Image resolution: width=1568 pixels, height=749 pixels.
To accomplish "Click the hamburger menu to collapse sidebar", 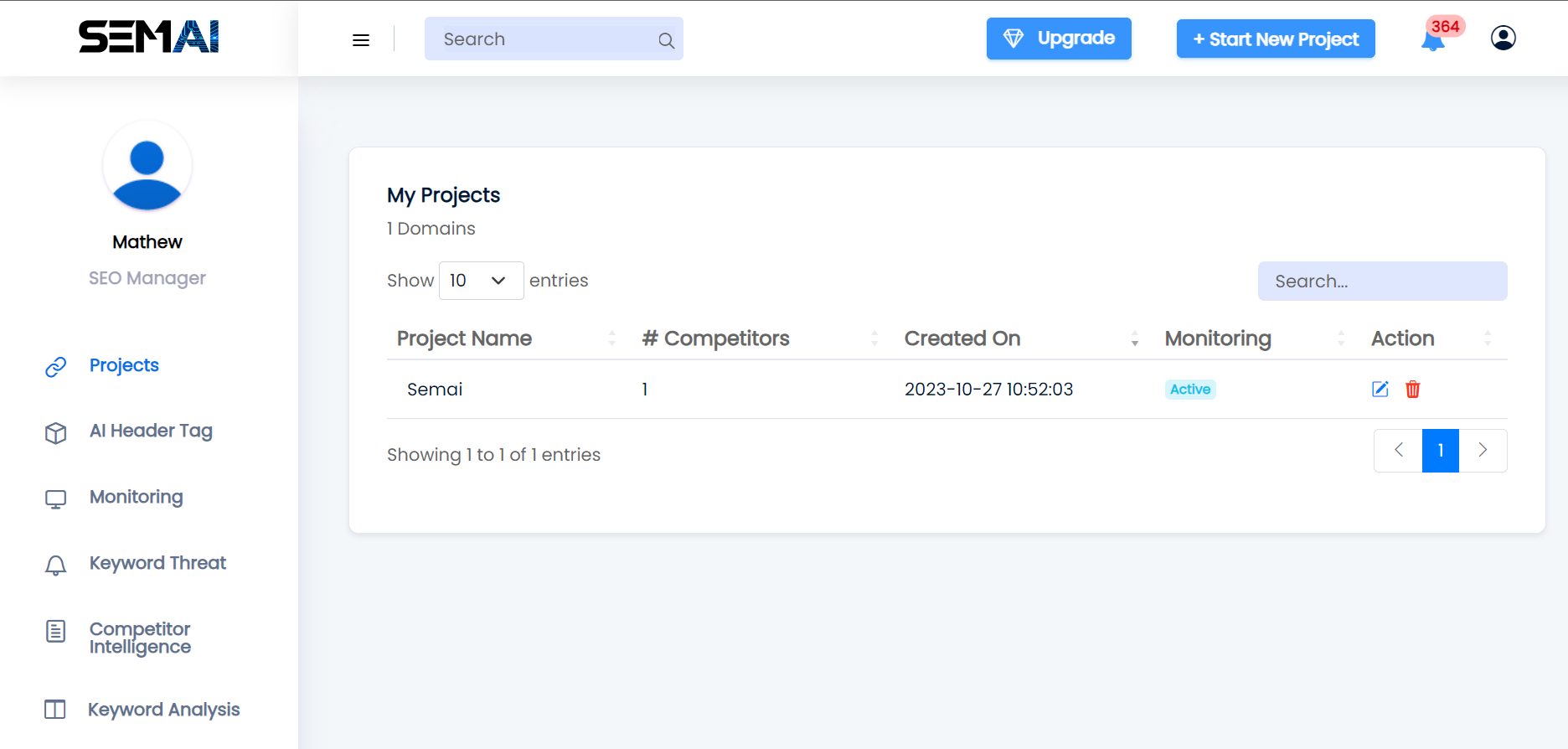I will point(360,39).
